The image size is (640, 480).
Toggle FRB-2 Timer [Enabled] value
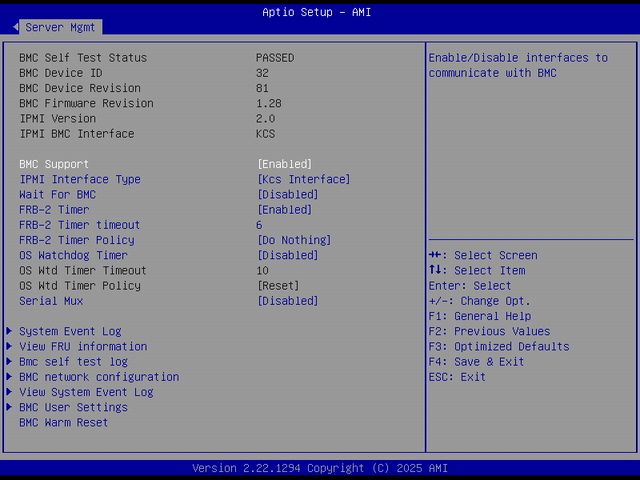click(x=284, y=210)
